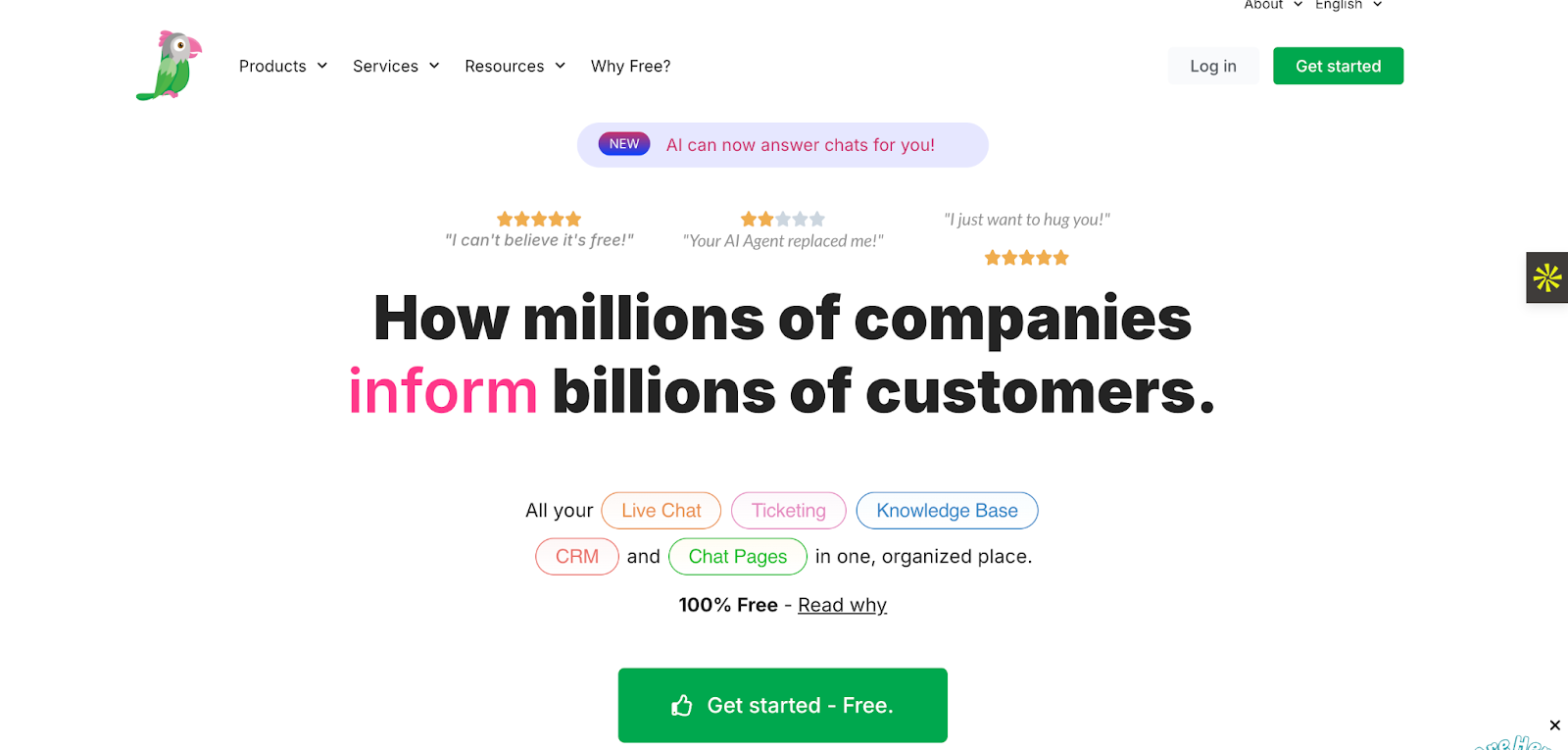The width and height of the screenshot is (1568, 750).
Task: Open the Services dropdown menu
Action: pyautogui.click(x=396, y=66)
